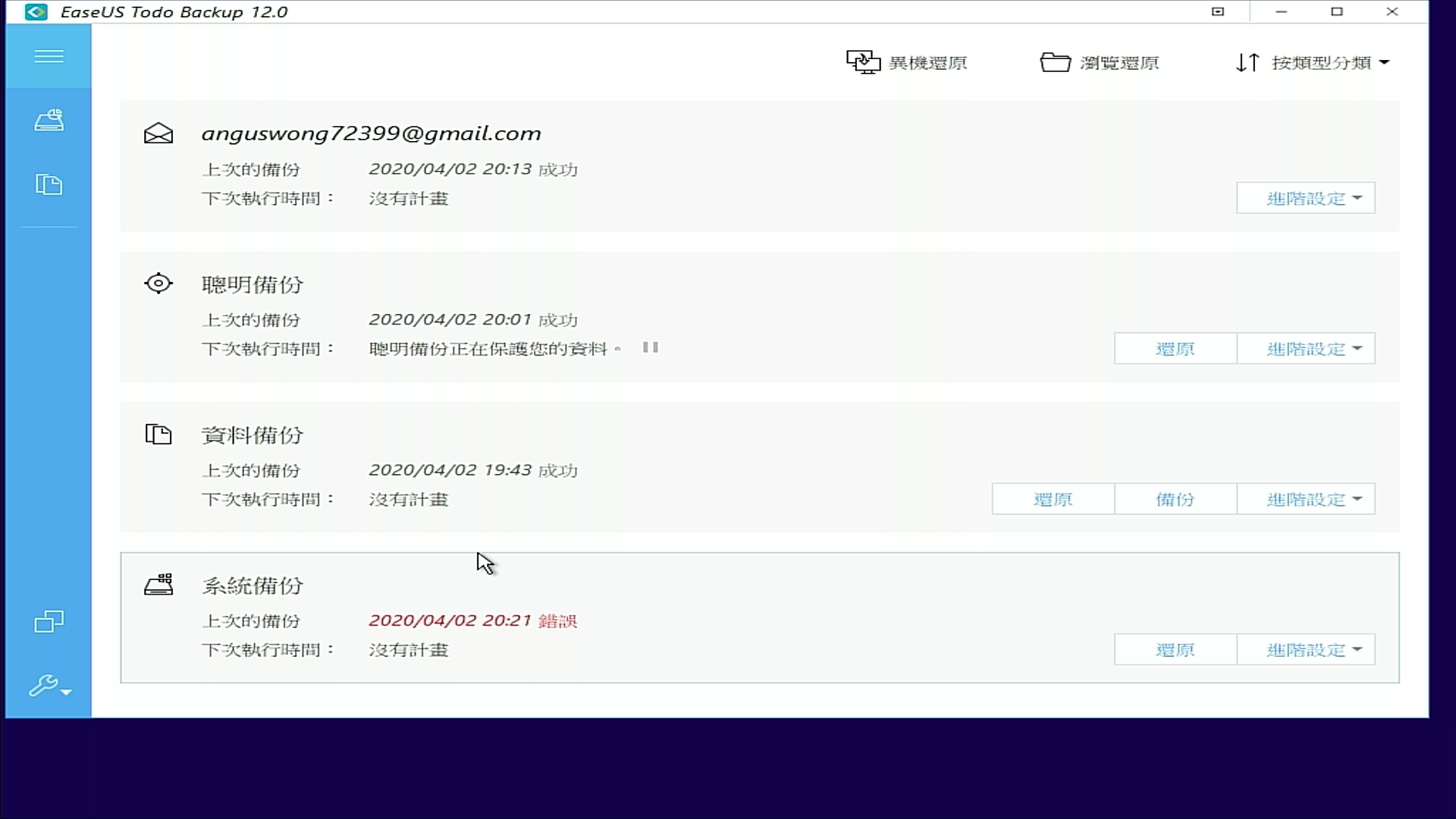Click the 系統備份 disk icon
The width and height of the screenshot is (1456, 819).
pyautogui.click(x=158, y=585)
